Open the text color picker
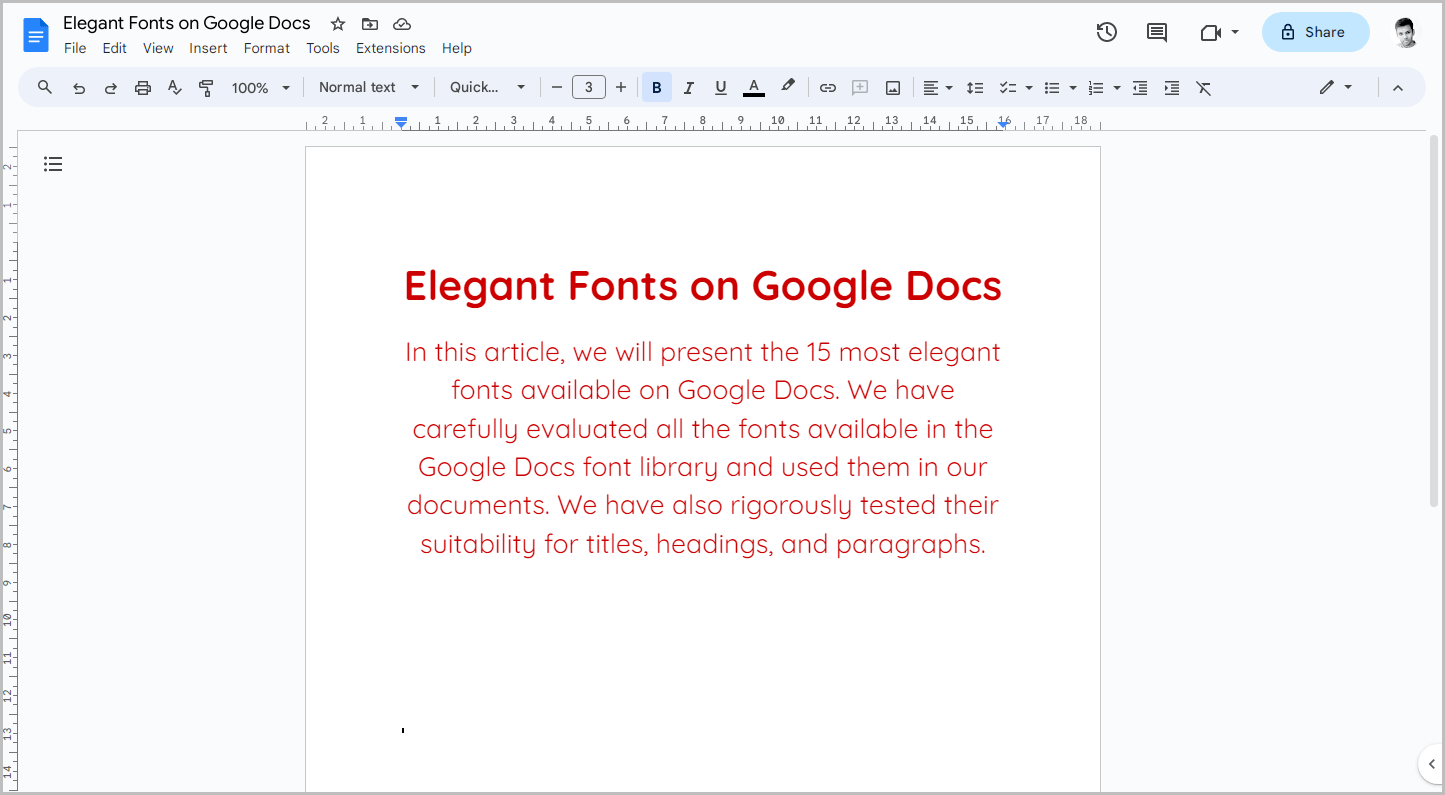Screen dimensions: 1445x795 click(753, 87)
